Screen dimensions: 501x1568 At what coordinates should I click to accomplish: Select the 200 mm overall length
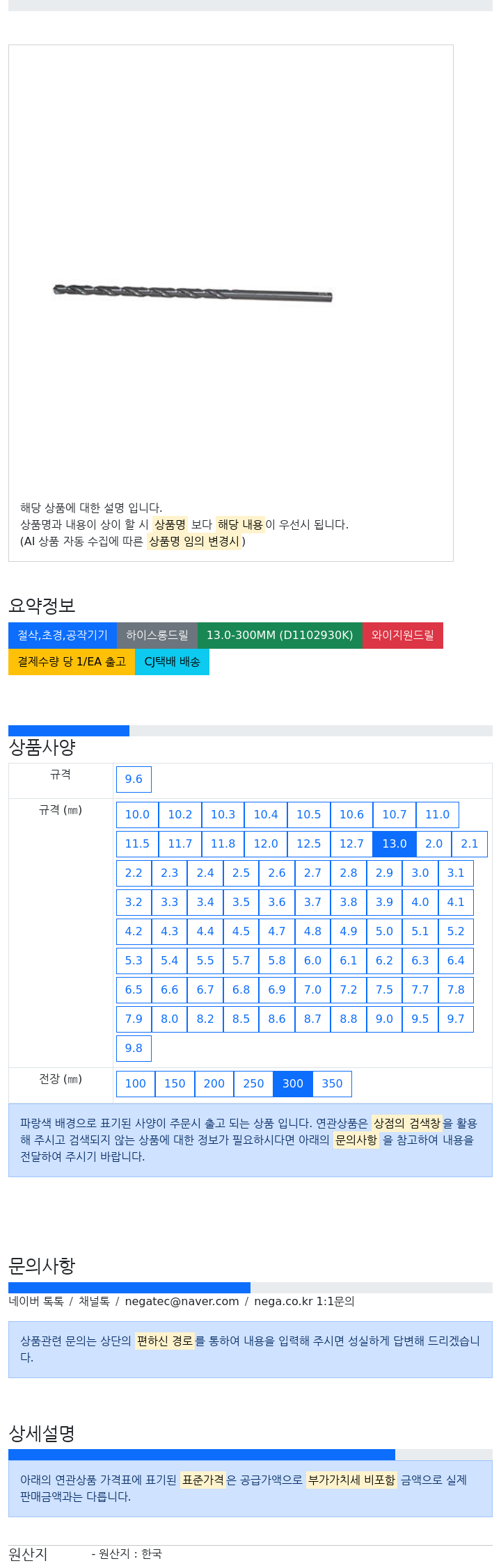214,1084
